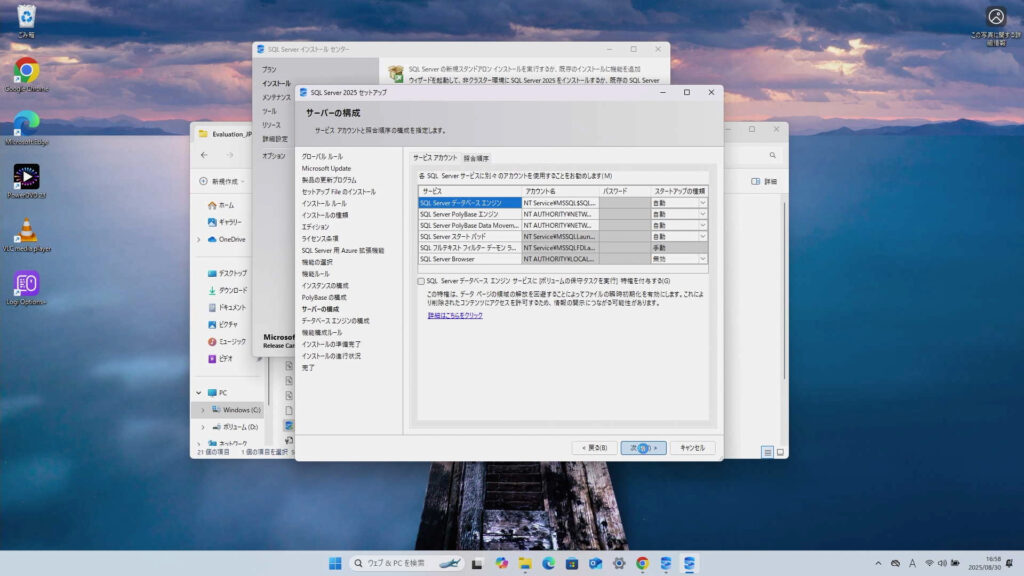Open startup type dropdown for PolyBase Data Movement
The height and width of the screenshot is (576, 1024).
tap(703, 225)
